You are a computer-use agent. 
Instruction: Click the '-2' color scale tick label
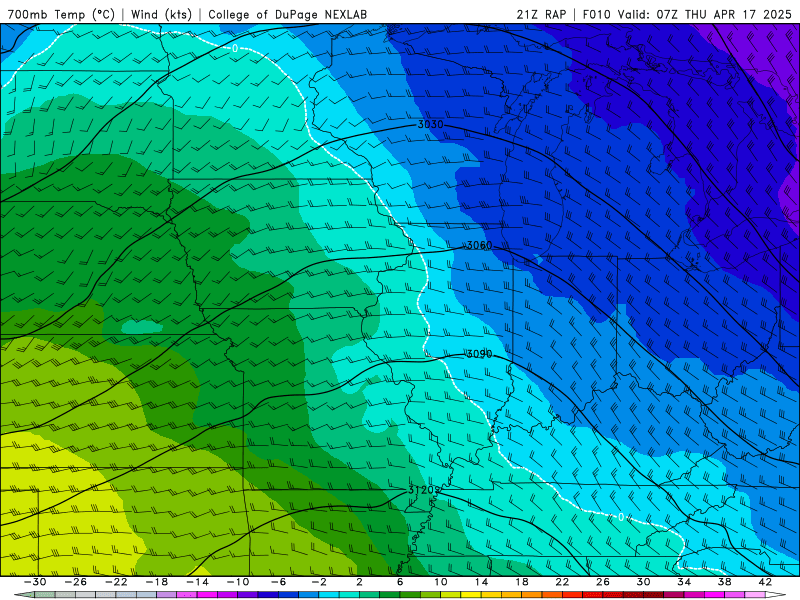tap(319, 582)
